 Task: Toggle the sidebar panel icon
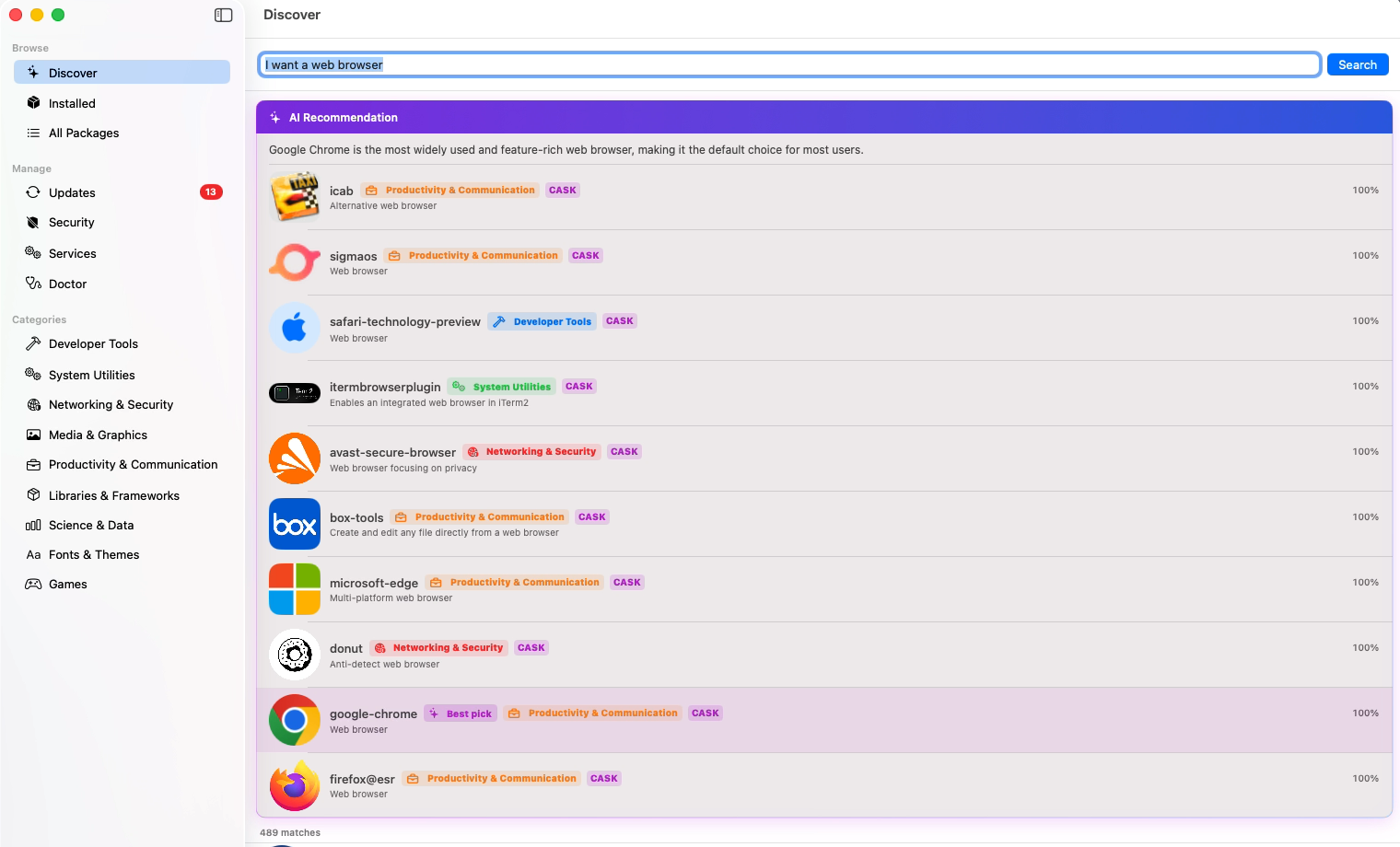click(224, 15)
